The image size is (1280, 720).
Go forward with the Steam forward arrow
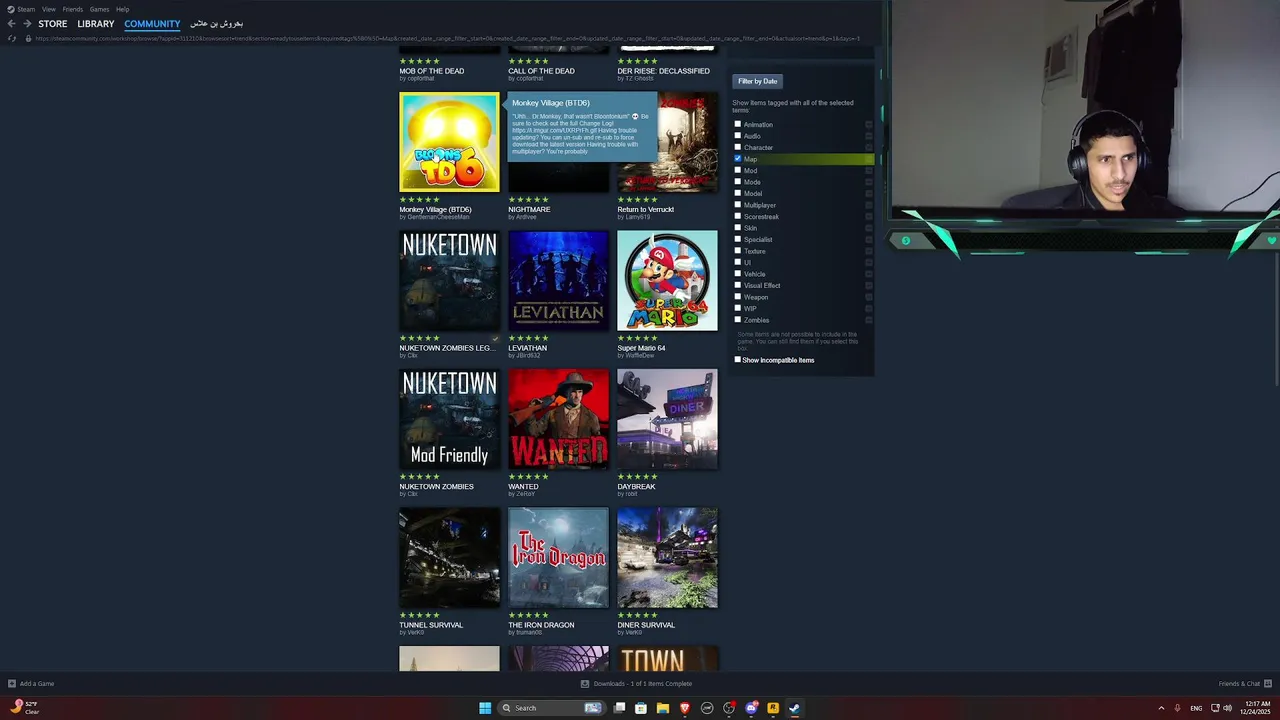tap(27, 24)
